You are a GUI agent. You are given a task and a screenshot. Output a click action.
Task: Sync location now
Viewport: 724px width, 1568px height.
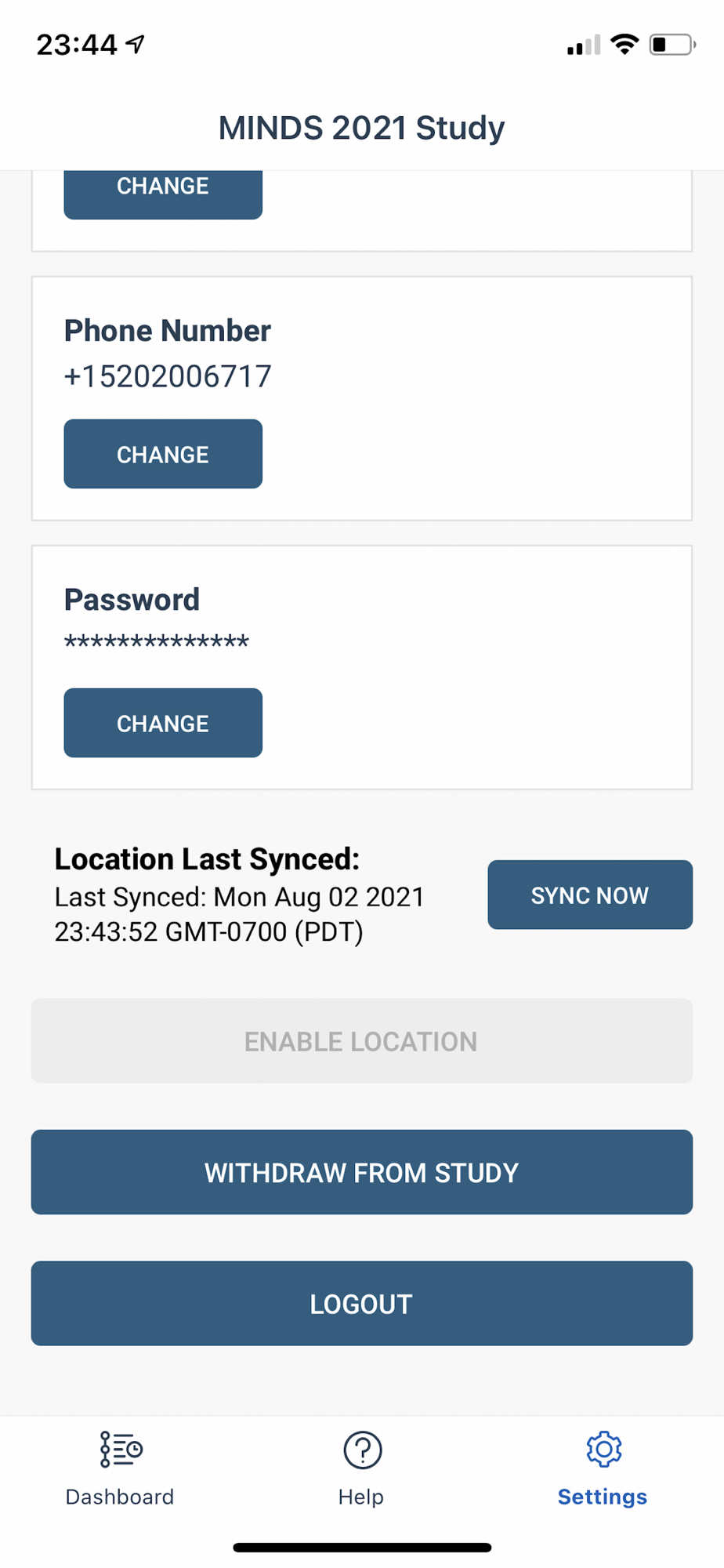(590, 895)
